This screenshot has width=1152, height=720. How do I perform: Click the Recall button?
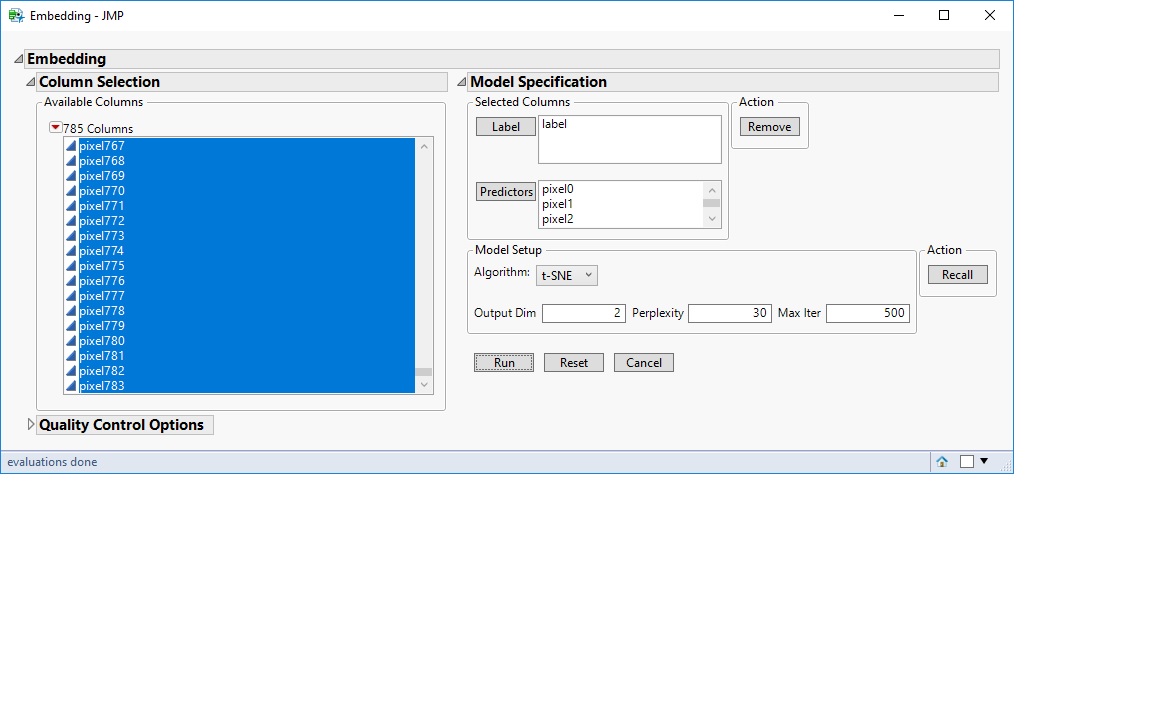(x=957, y=274)
